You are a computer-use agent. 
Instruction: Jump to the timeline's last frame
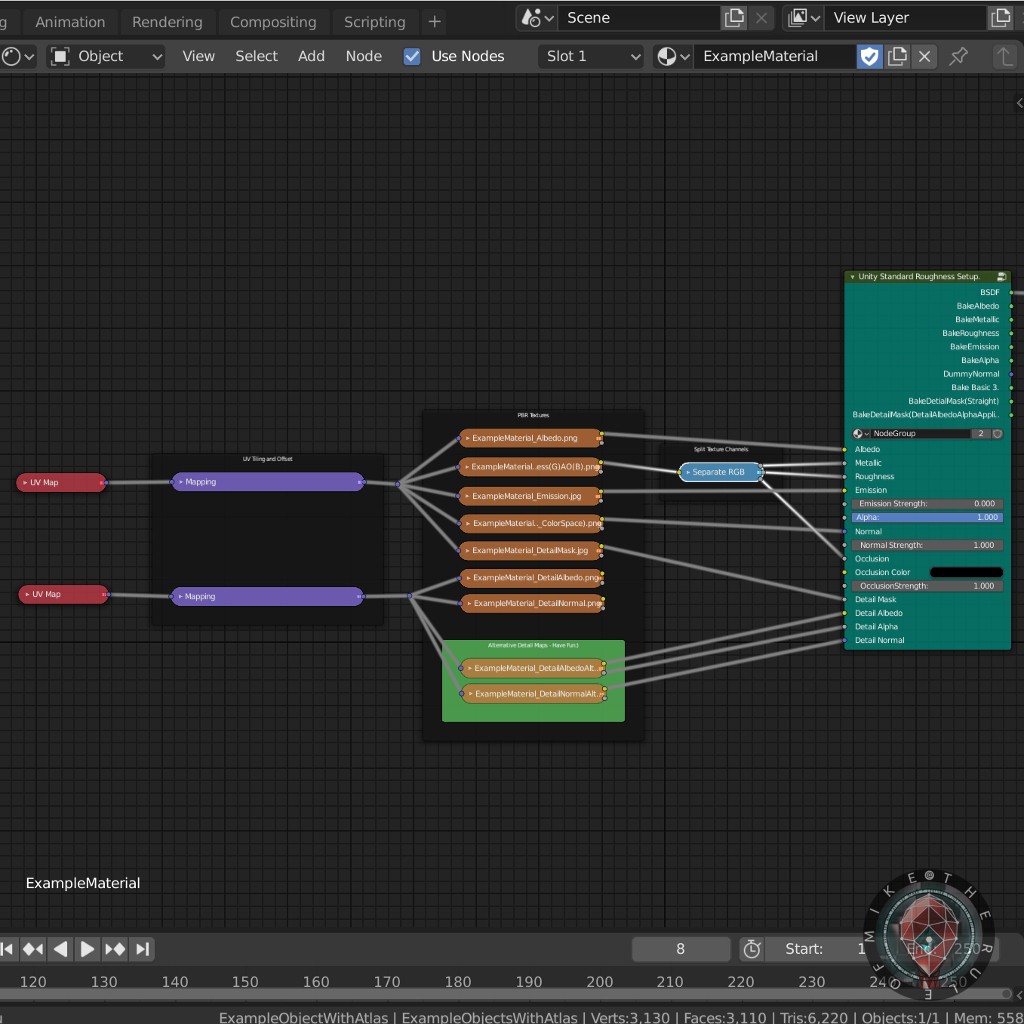[142, 949]
